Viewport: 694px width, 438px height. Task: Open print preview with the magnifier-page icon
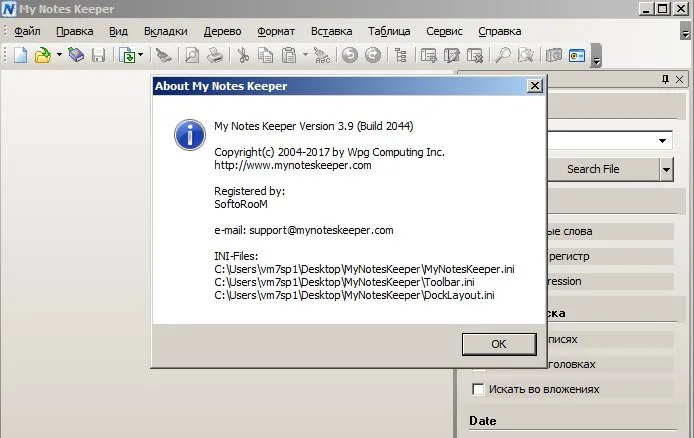coord(192,55)
